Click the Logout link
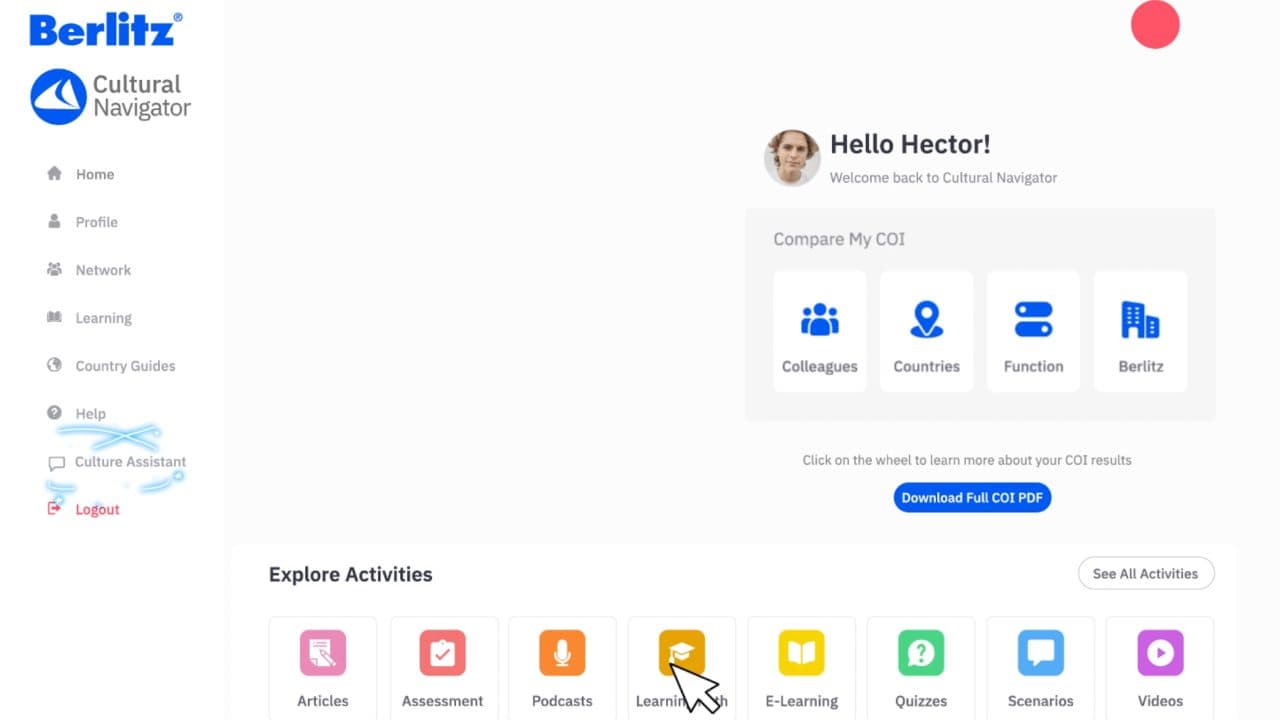Screen dimensions: 1280x720 (x=98, y=510)
